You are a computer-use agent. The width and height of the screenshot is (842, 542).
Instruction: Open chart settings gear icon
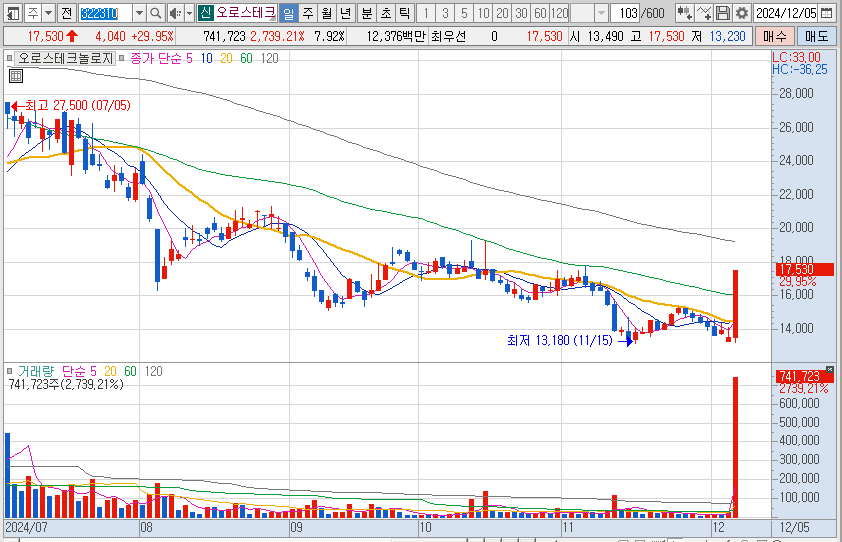[x=742, y=13]
